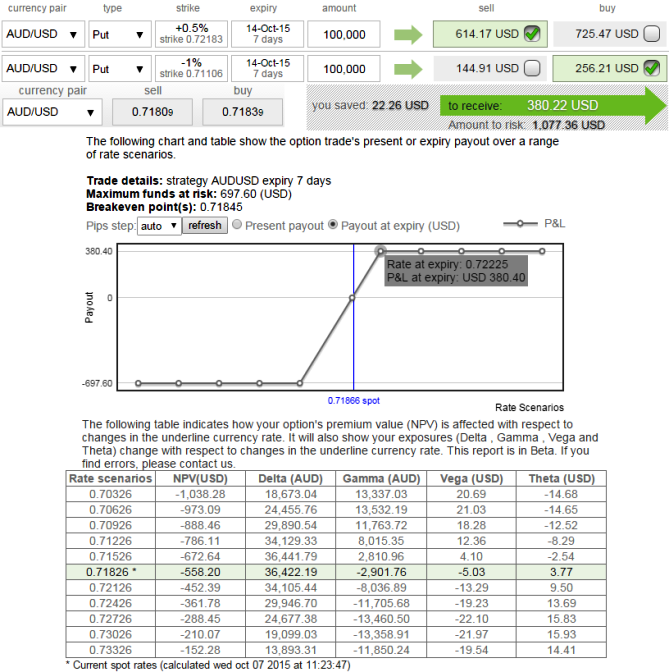Click the Gamma value -13,460.50
The width and height of the screenshot is (669, 672).
381,619
